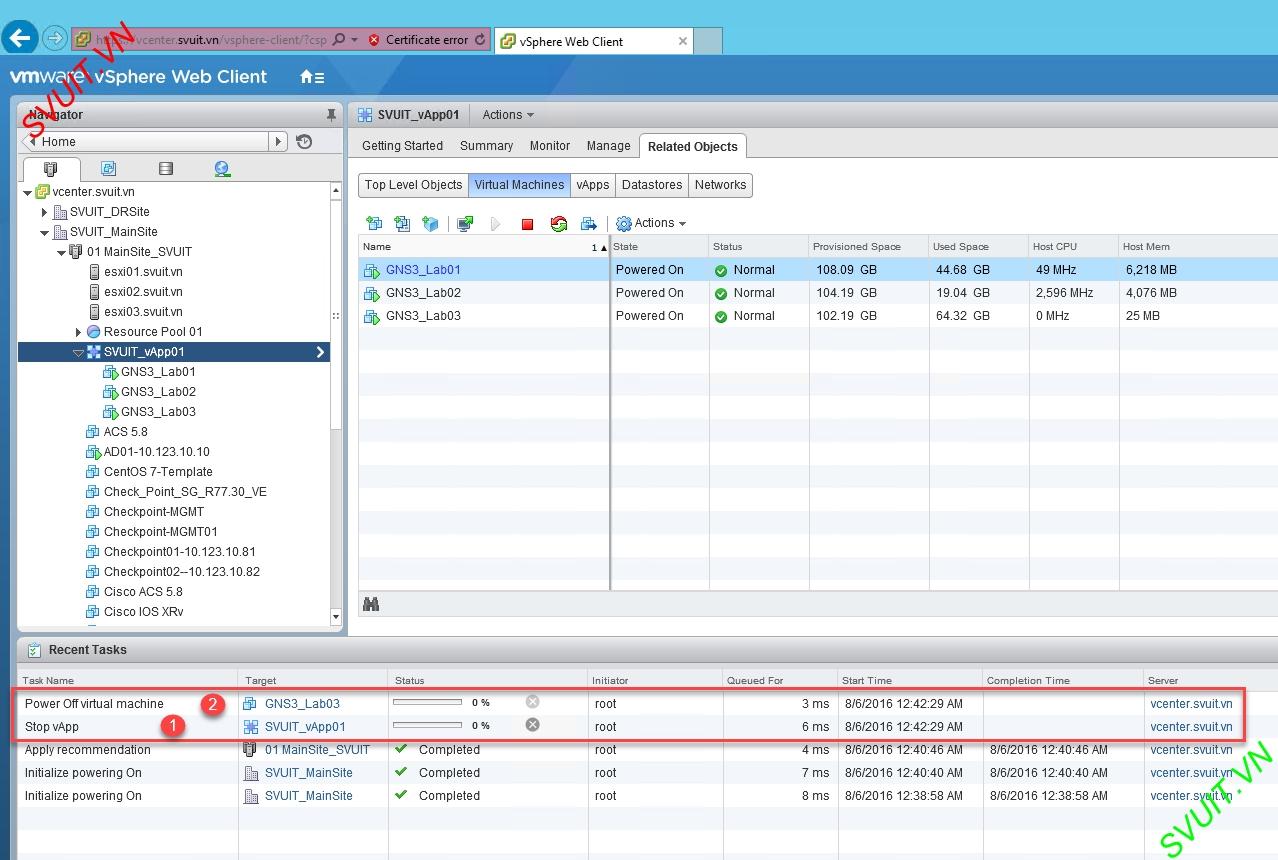Show the vApps related objects
The height and width of the screenshot is (860, 1278).
click(593, 185)
